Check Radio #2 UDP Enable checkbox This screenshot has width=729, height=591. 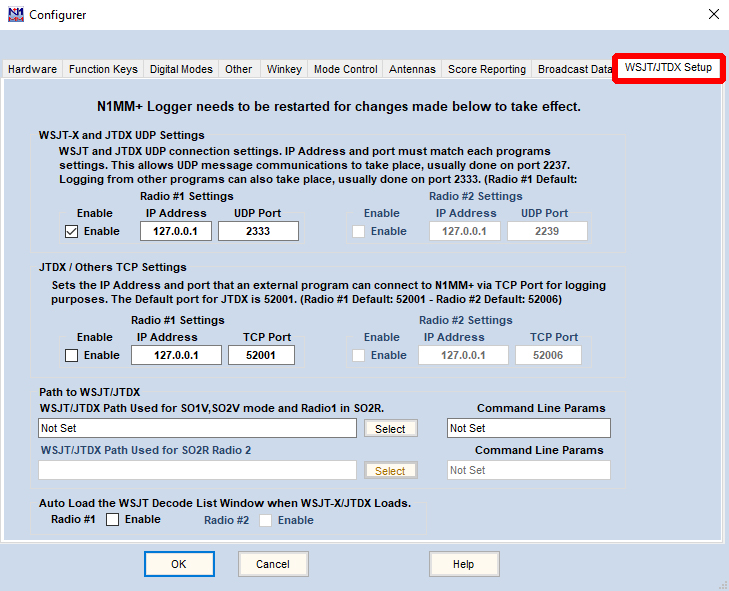358,232
